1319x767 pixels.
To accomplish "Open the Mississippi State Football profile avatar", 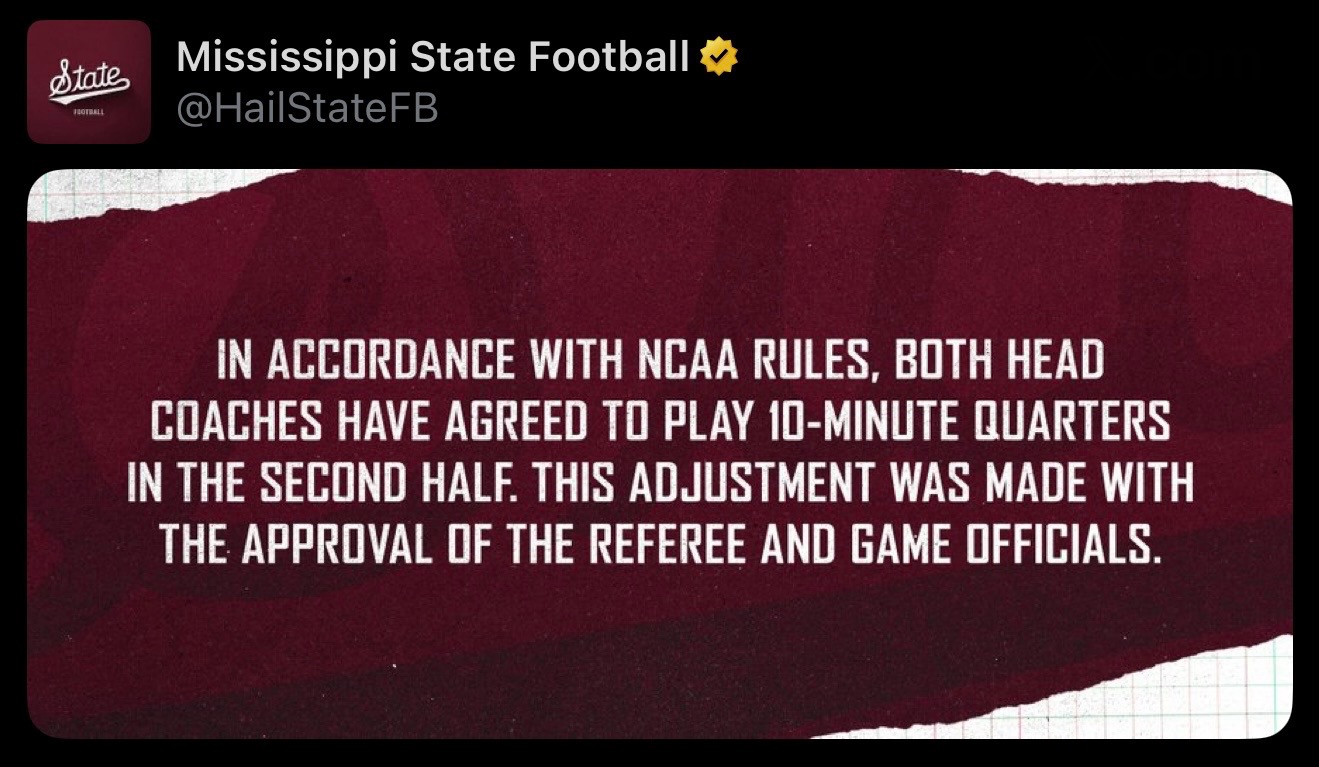I will (x=89, y=82).
